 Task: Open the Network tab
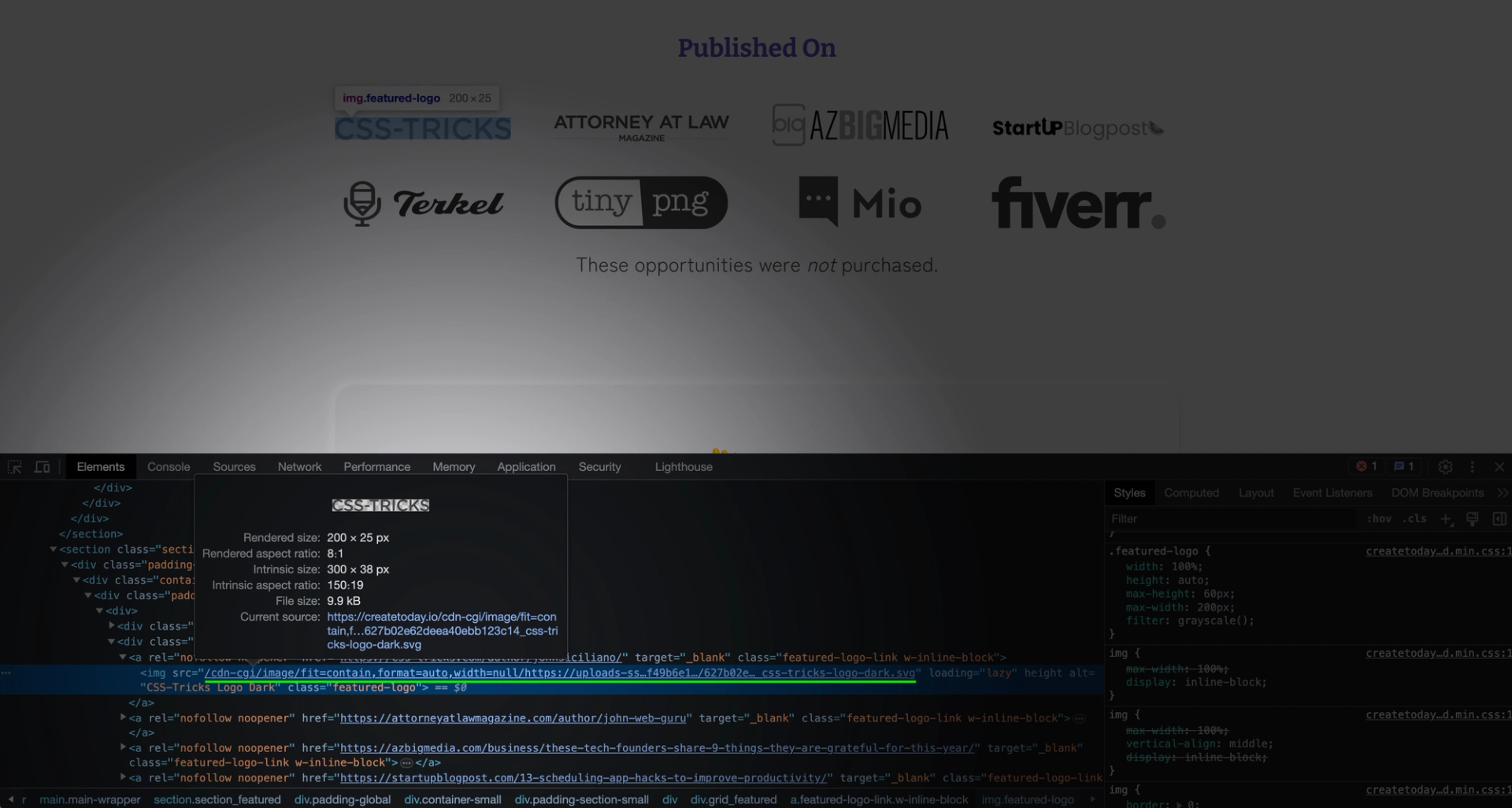(299, 467)
